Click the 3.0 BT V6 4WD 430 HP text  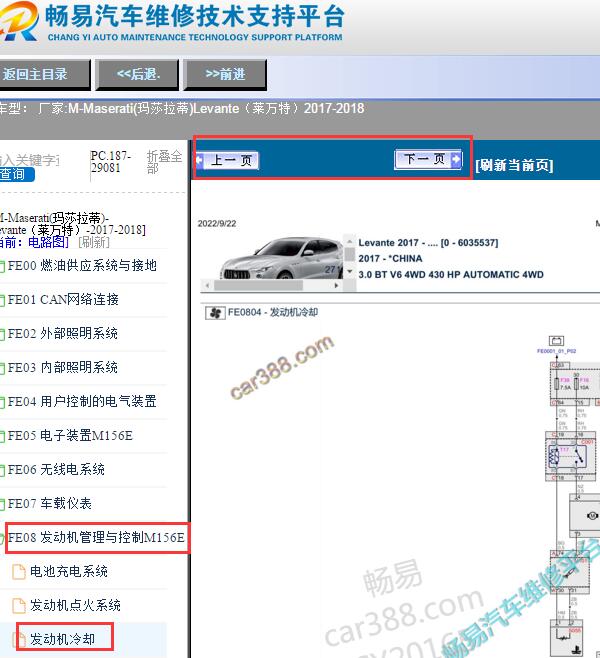[451, 274]
